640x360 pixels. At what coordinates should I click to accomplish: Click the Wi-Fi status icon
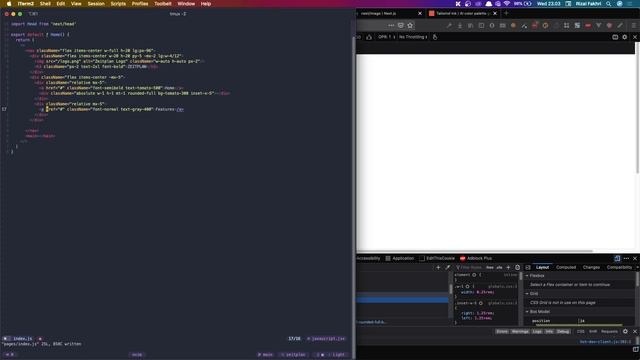507,4
